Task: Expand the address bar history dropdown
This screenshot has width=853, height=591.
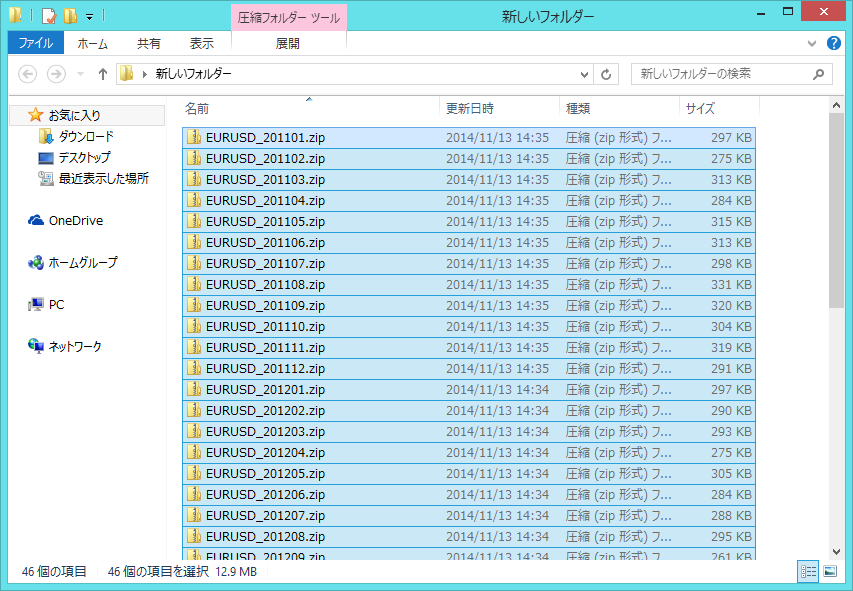Action: click(x=586, y=74)
